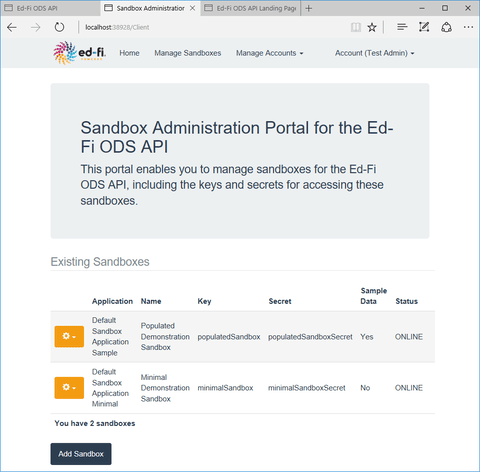Image resolution: width=480 pixels, height=472 pixels.
Task: Select the populatedSandbox key text
Action: click(x=229, y=337)
